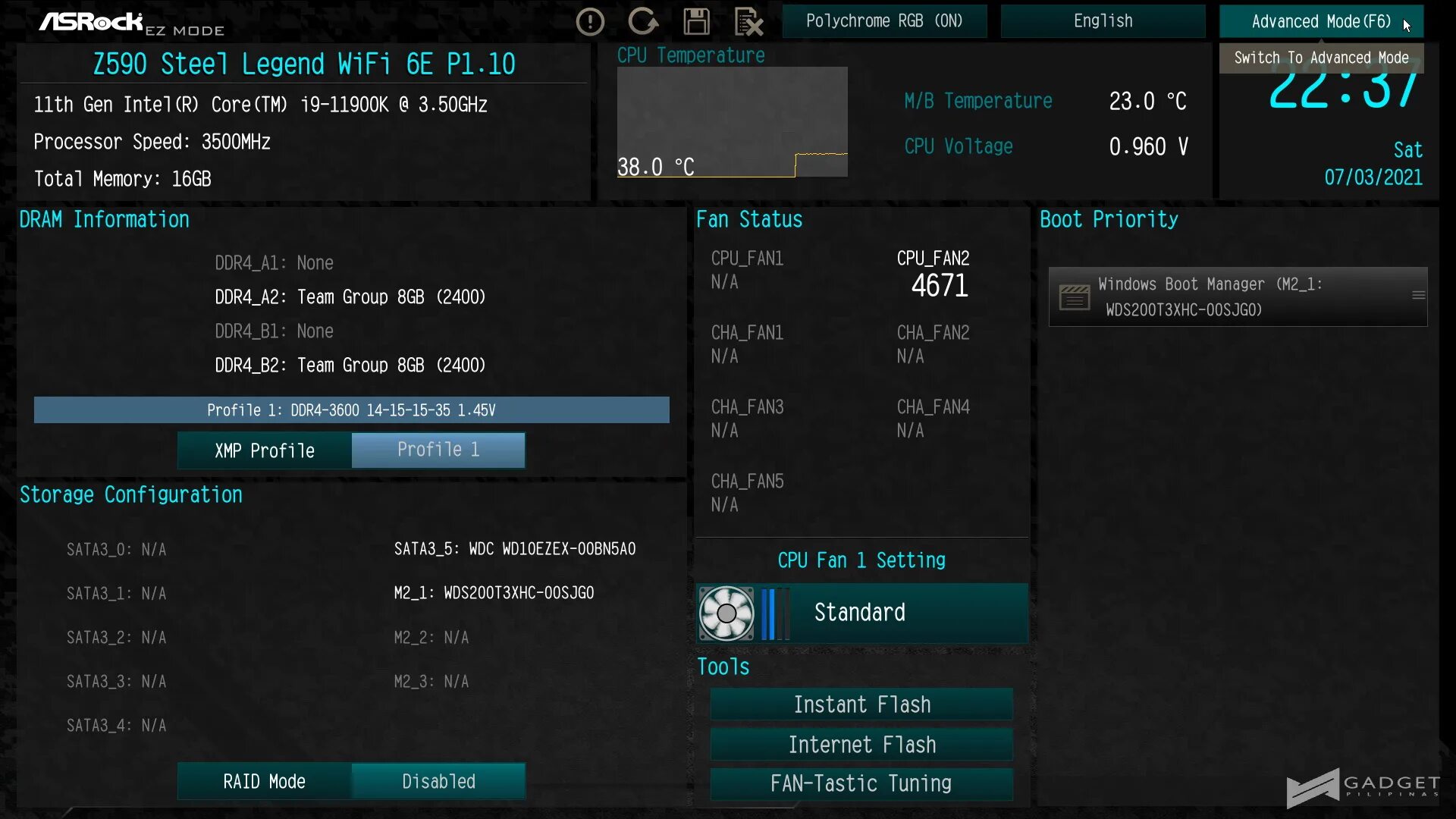Click the CPU temperature graph
This screenshot has height=819, width=1456.
coord(732,121)
